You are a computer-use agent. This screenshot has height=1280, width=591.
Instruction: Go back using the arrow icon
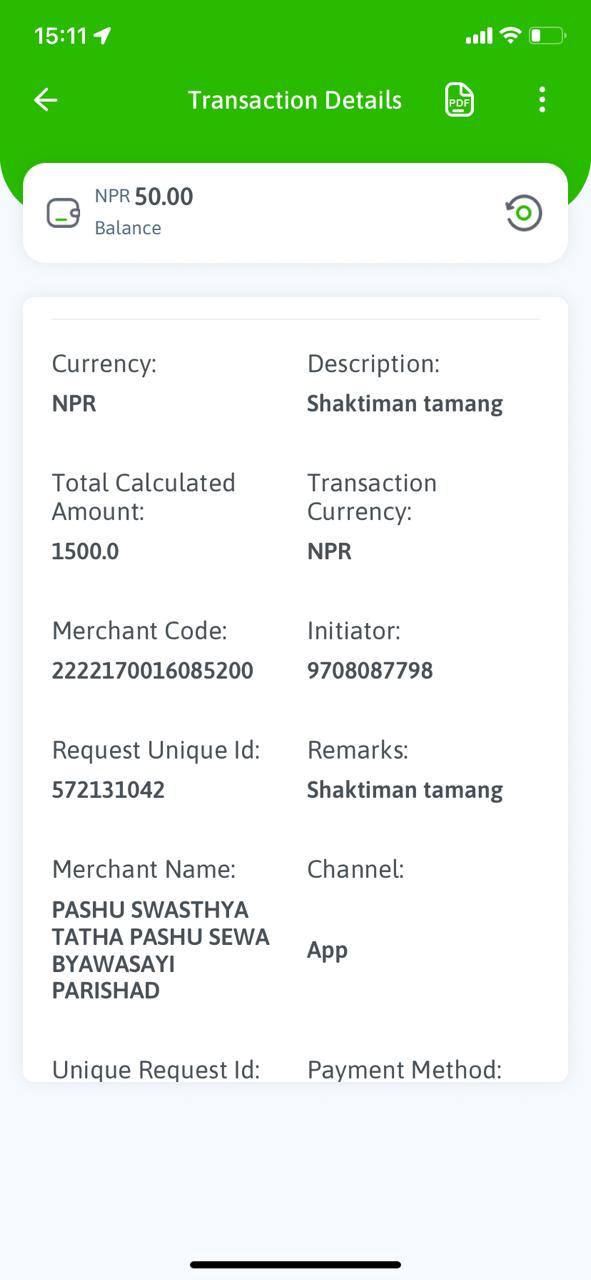[46, 100]
